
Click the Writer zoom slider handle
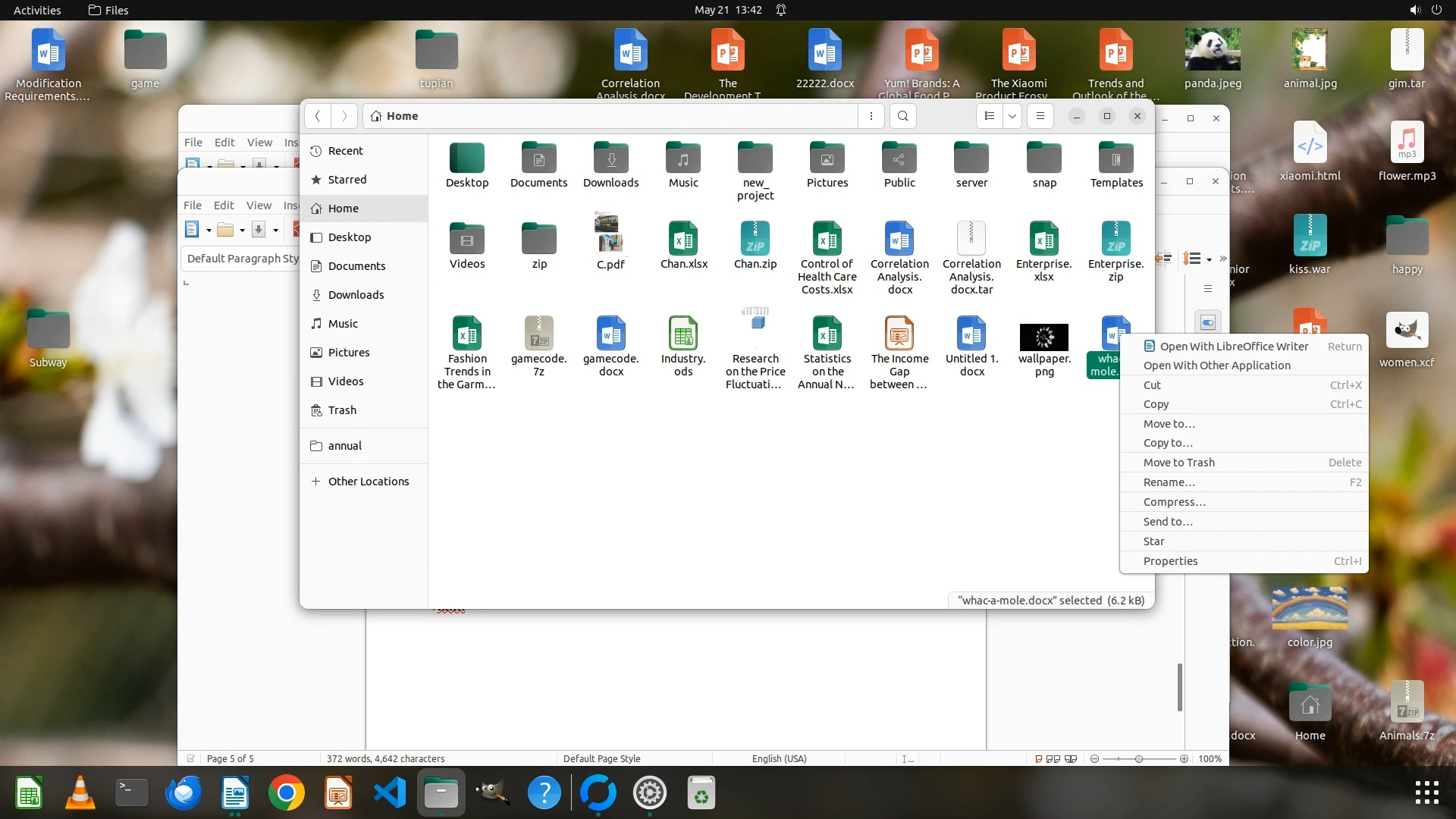1138,759
